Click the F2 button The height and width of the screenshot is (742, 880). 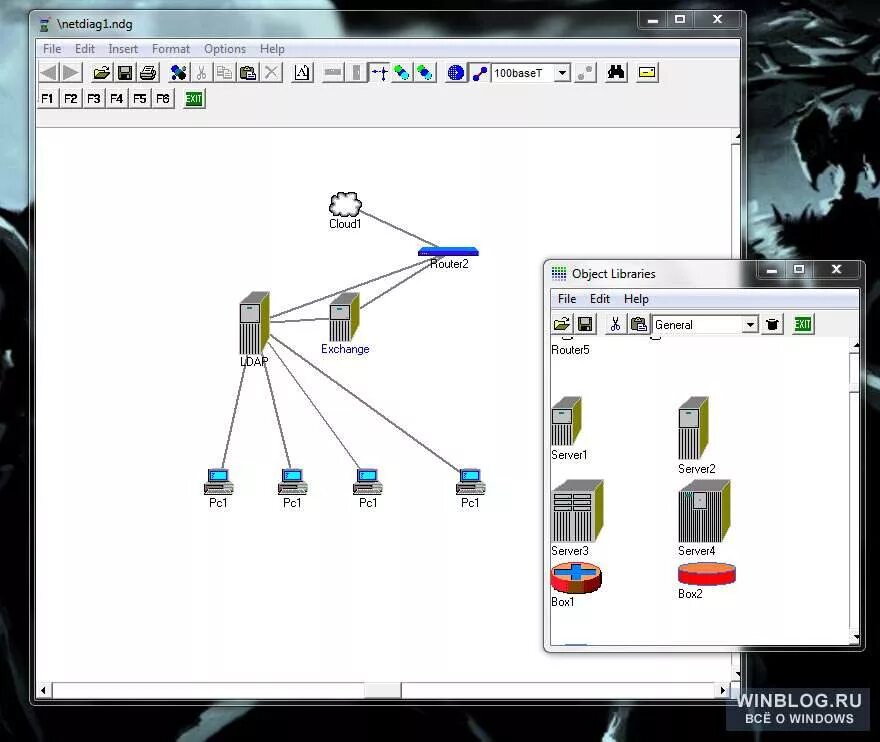point(71,99)
